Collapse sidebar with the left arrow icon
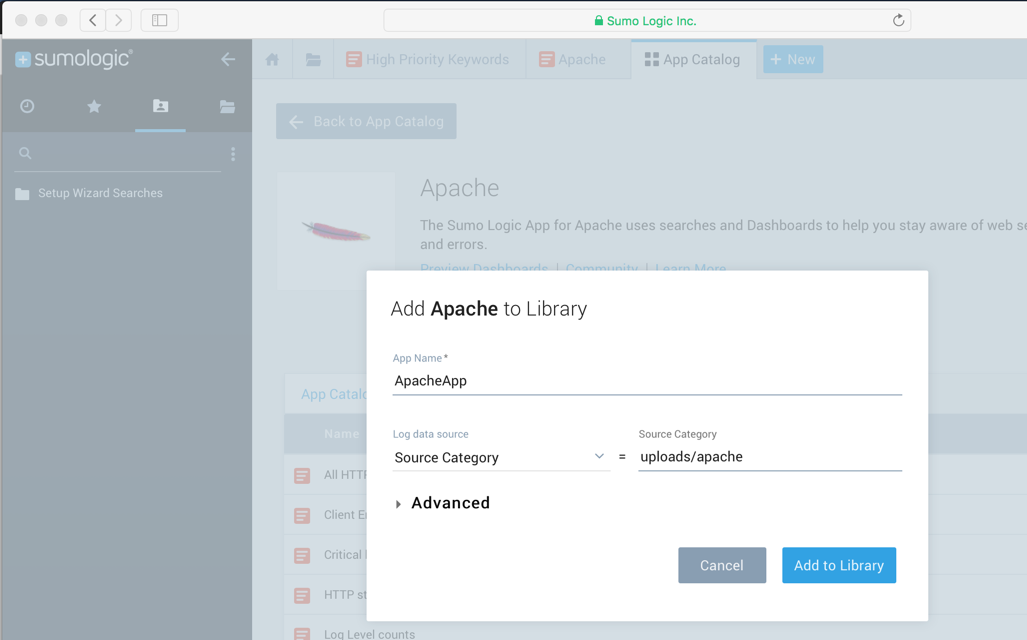This screenshot has height=640, width=1027. point(228,60)
